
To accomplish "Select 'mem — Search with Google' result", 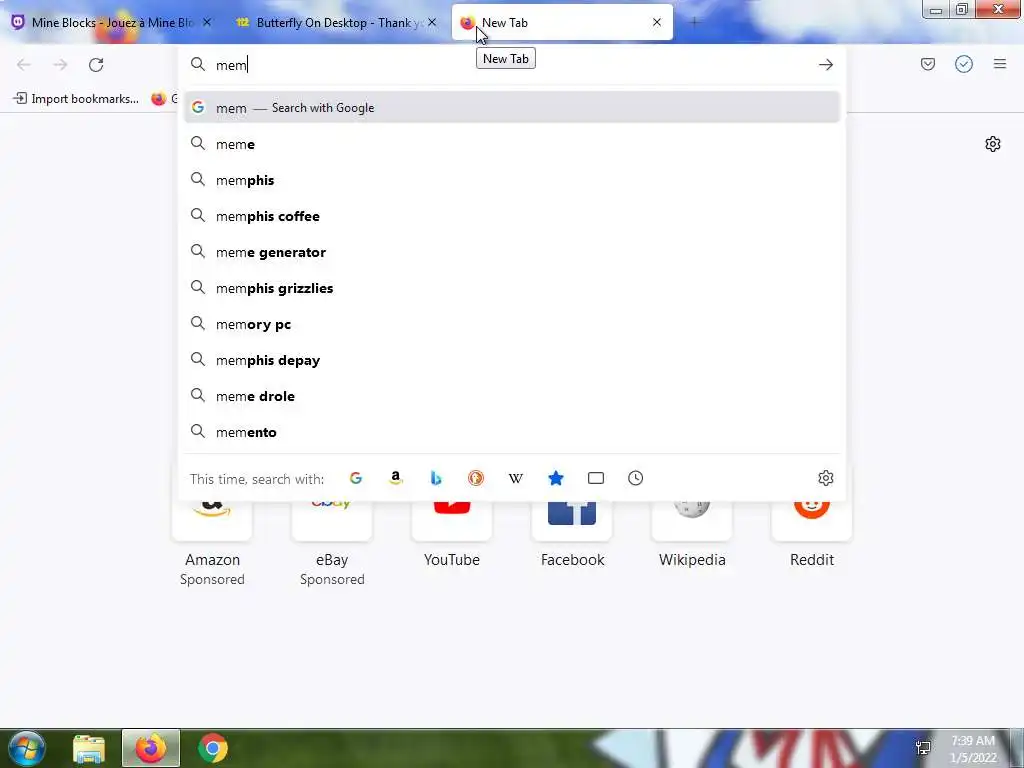I will (x=512, y=108).
